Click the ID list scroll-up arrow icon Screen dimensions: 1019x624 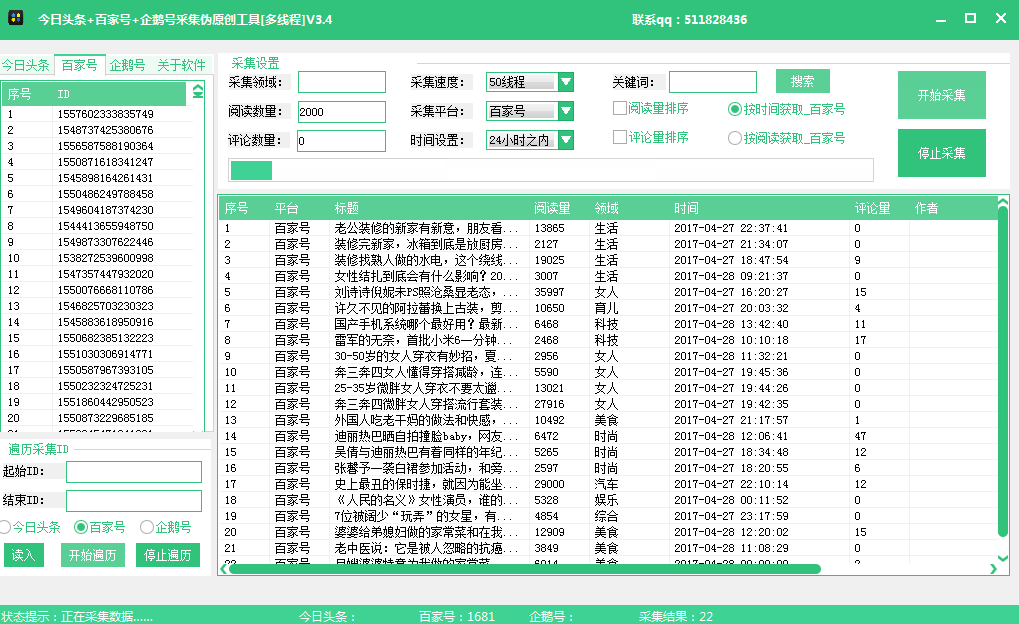(x=198, y=92)
